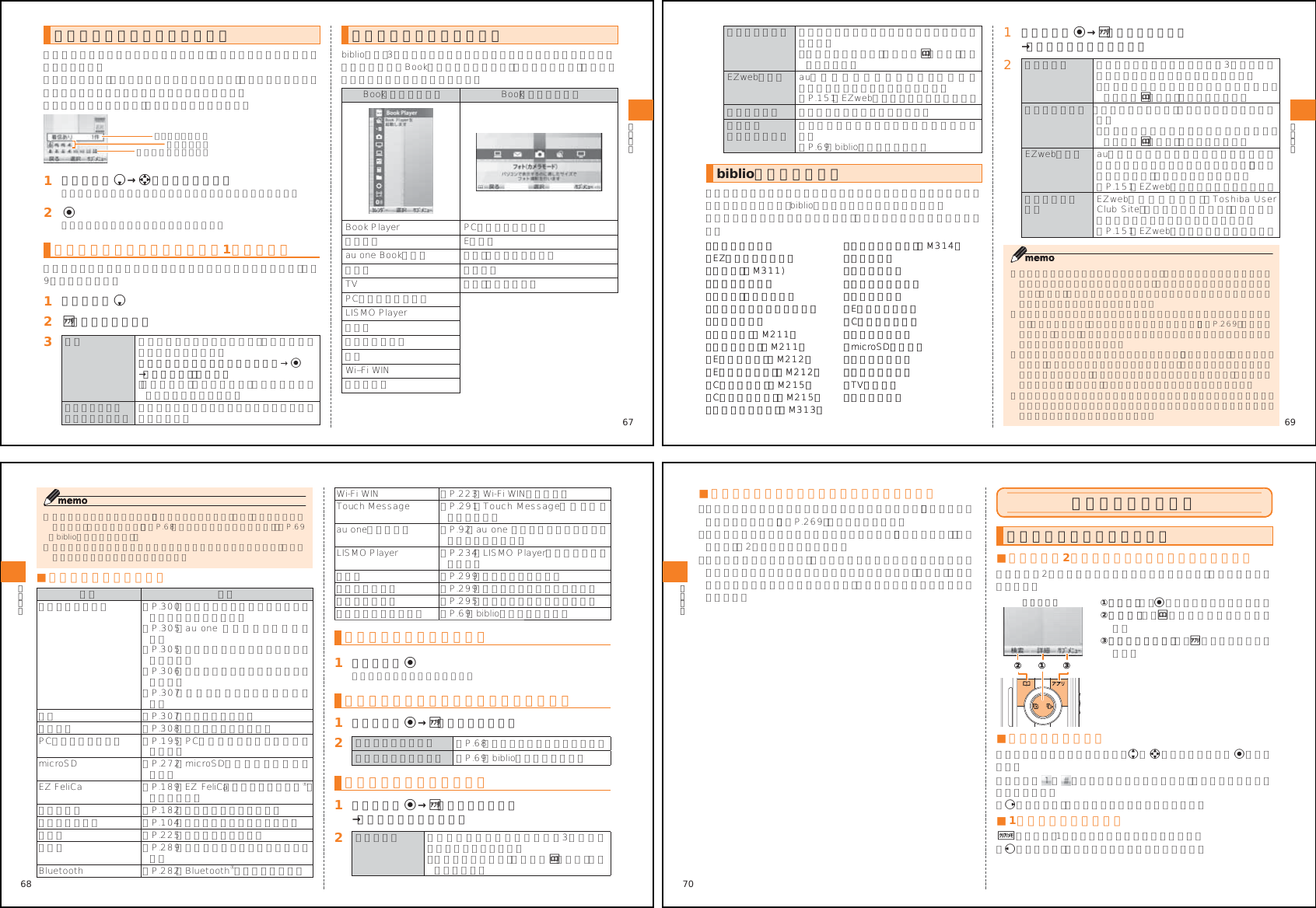Click the 'P.305 au one' page reference
The image size is (1316, 908).
point(184,628)
